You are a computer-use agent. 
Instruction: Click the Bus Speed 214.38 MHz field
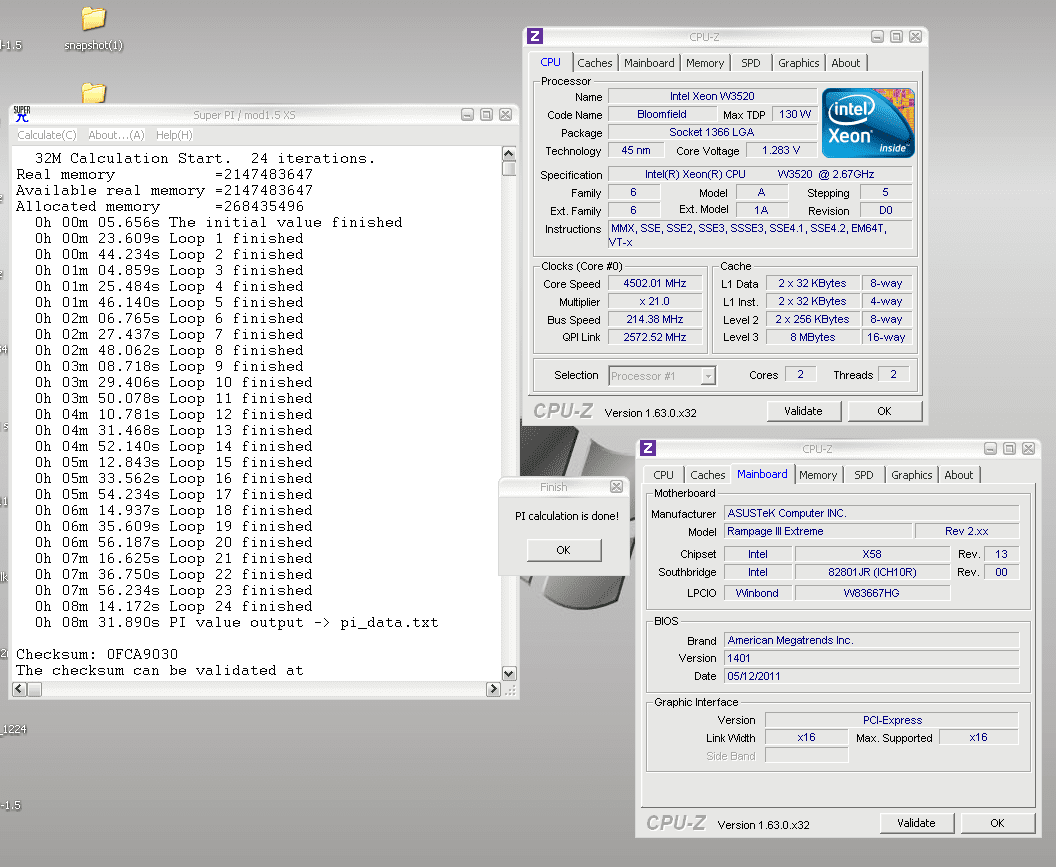click(655, 319)
